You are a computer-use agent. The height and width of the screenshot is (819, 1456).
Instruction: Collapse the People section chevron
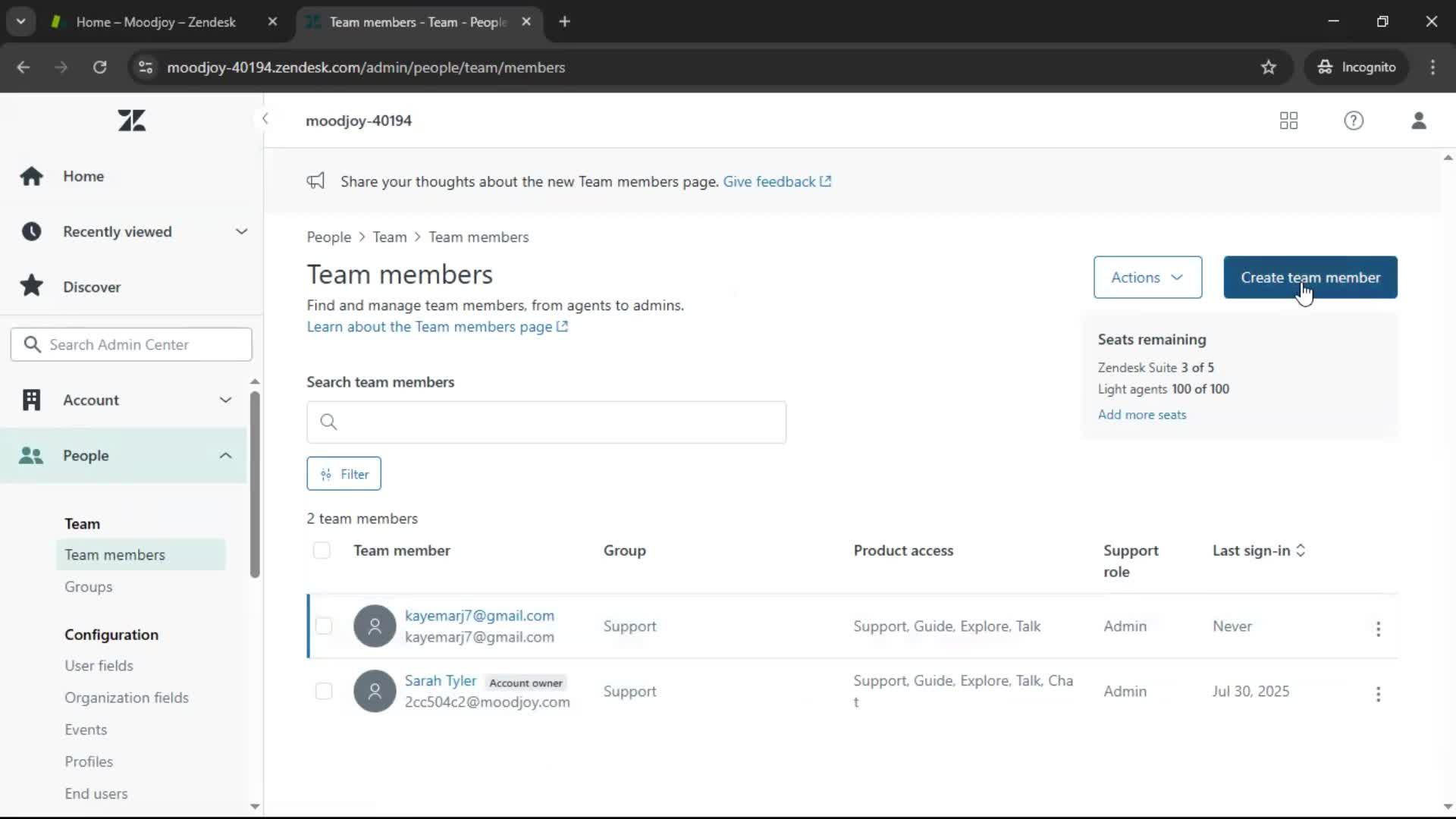click(x=225, y=455)
